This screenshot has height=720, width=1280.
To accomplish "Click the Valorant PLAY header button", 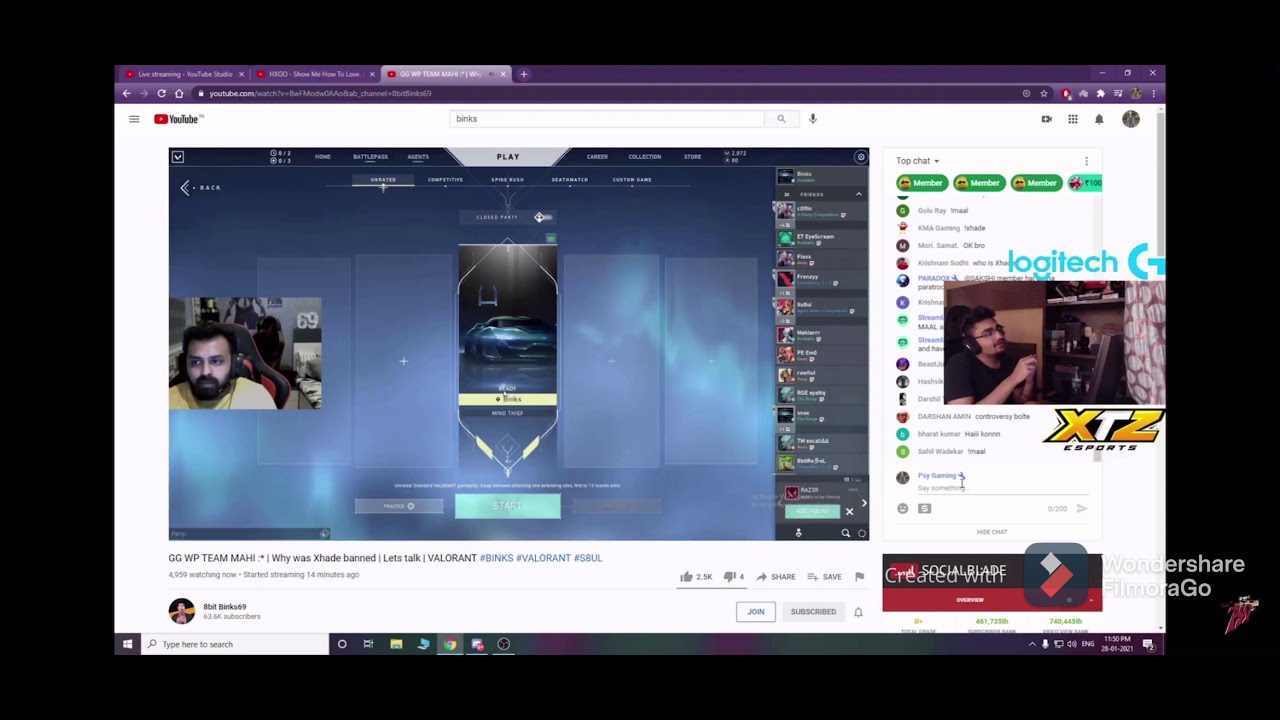I will tap(508, 157).
